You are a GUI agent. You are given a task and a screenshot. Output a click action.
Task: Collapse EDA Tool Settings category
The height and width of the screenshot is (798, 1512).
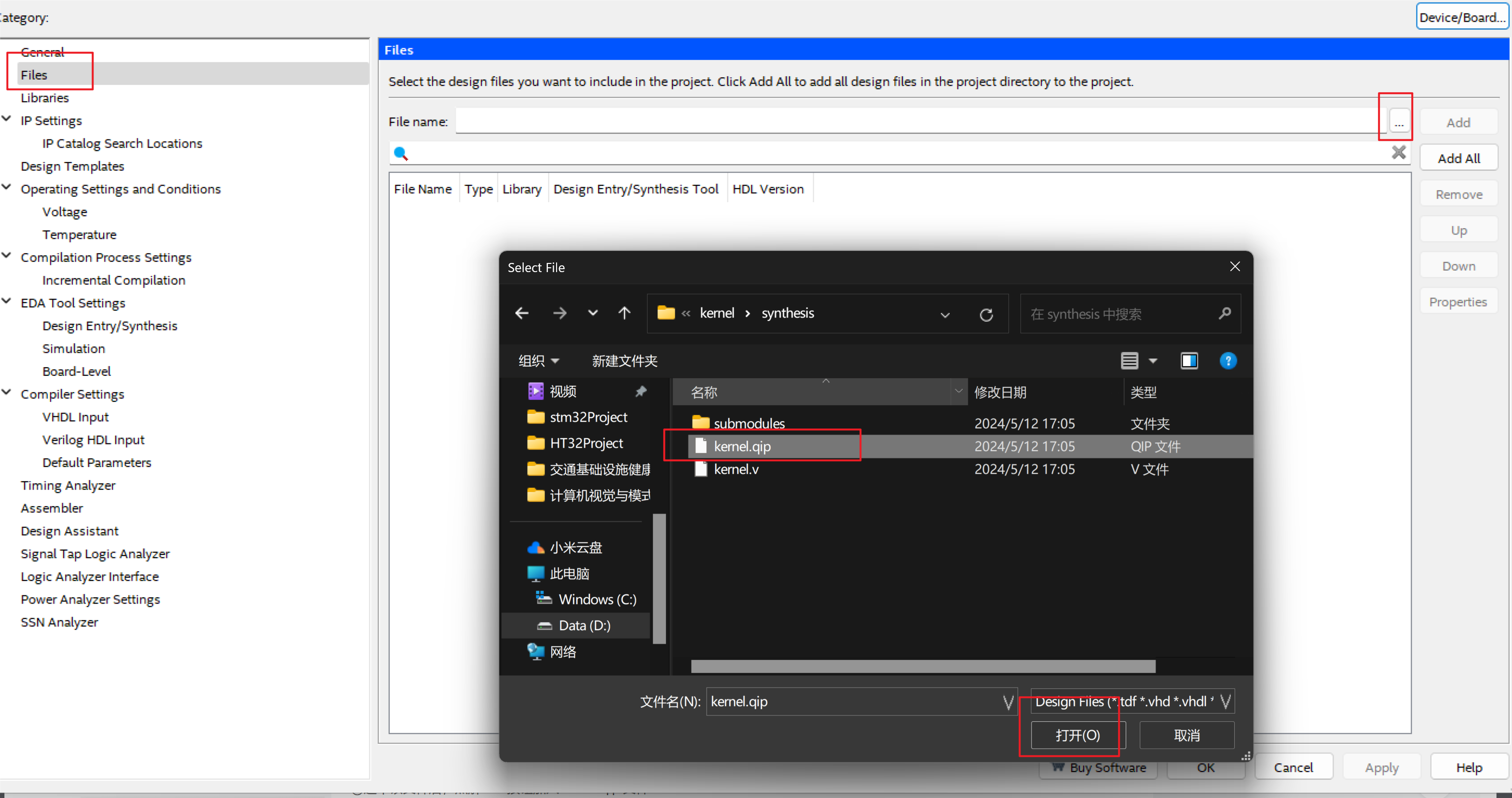tap(6, 301)
